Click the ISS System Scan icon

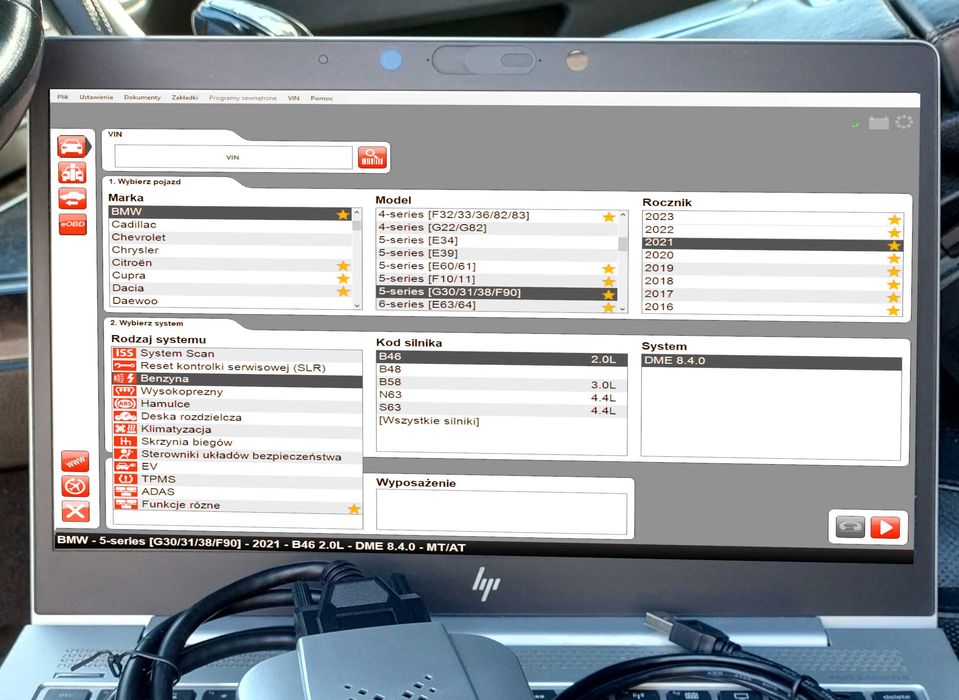click(x=124, y=353)
